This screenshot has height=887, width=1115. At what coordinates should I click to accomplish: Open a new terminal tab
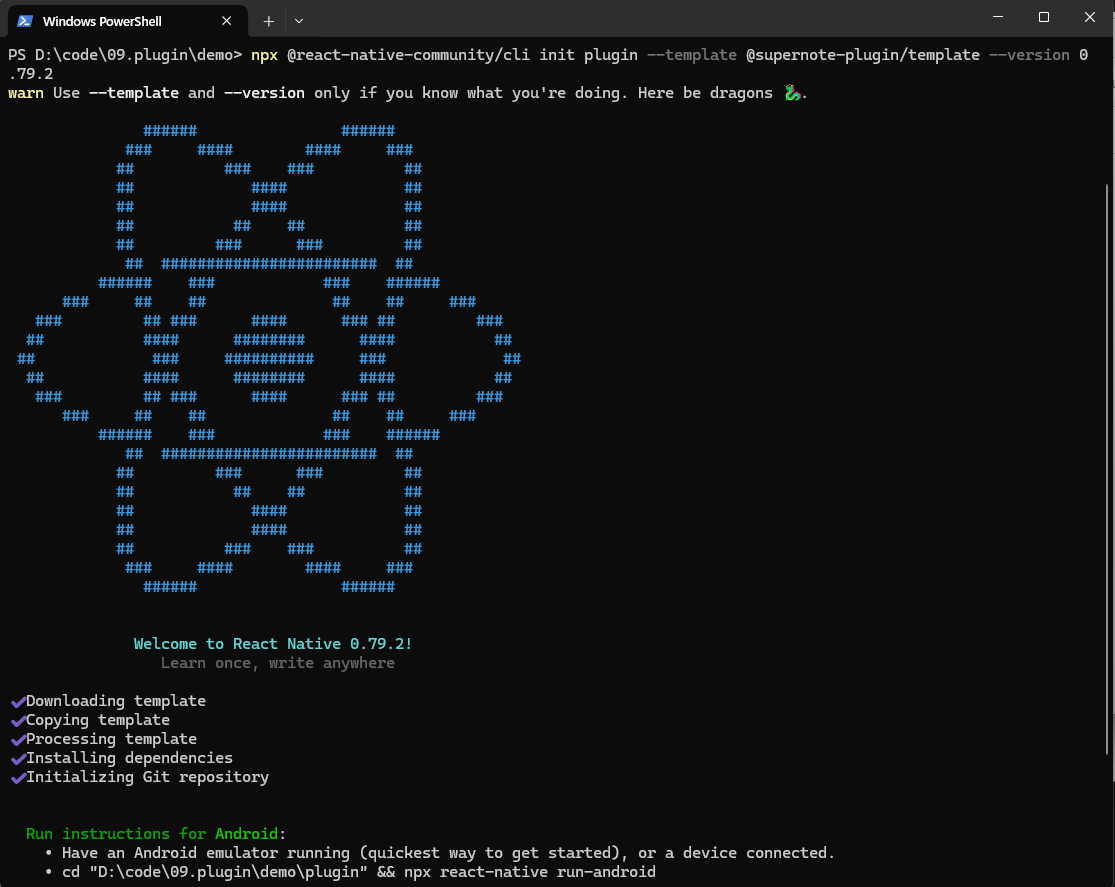[x=268, y=21]
